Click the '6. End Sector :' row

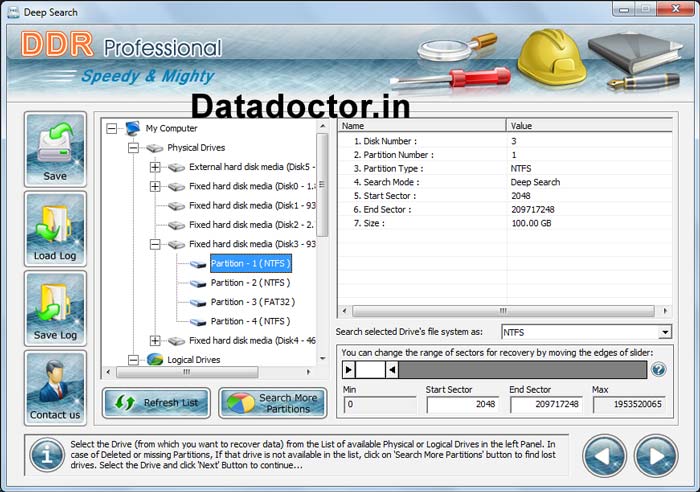tap(505, 209)
